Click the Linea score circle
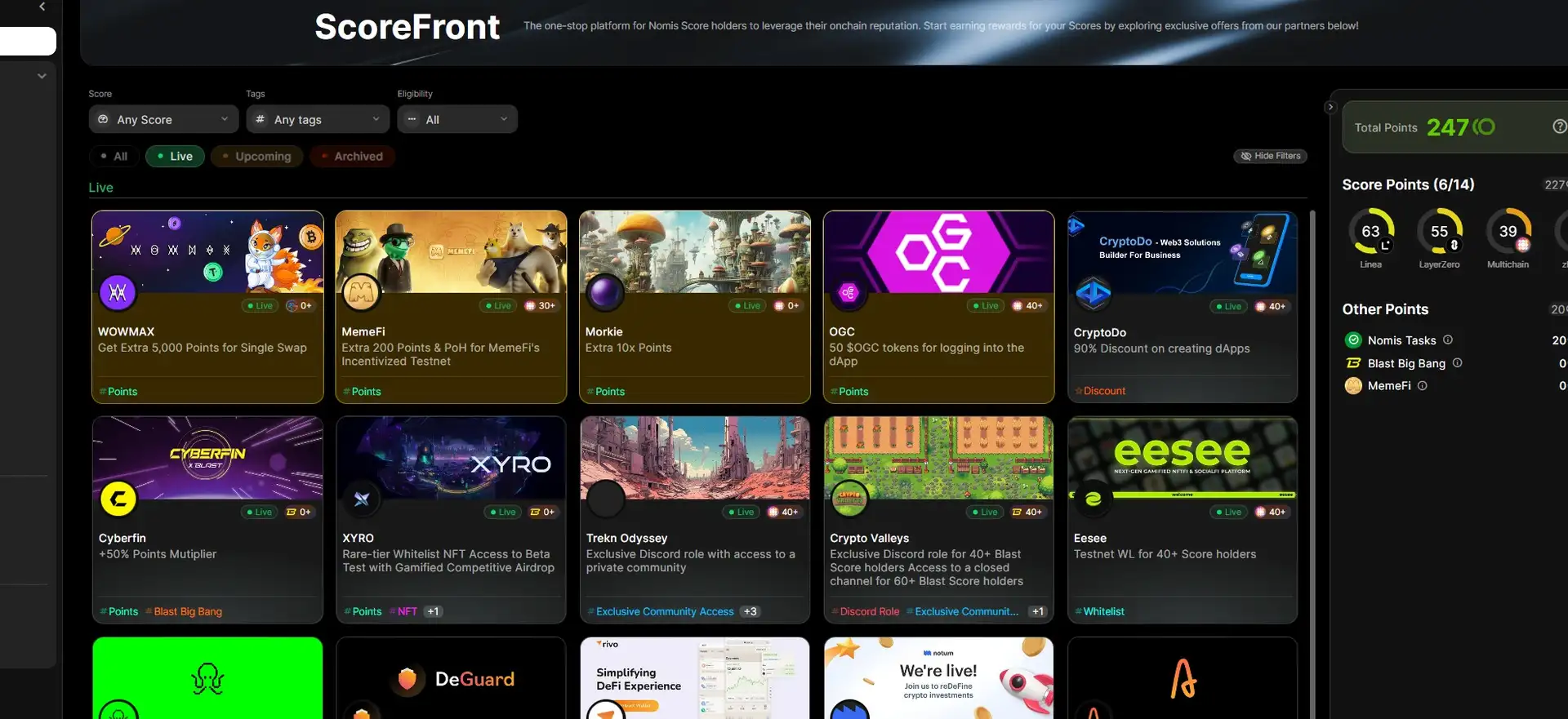Screen dimensions: 1568x719 (1371, 232)
